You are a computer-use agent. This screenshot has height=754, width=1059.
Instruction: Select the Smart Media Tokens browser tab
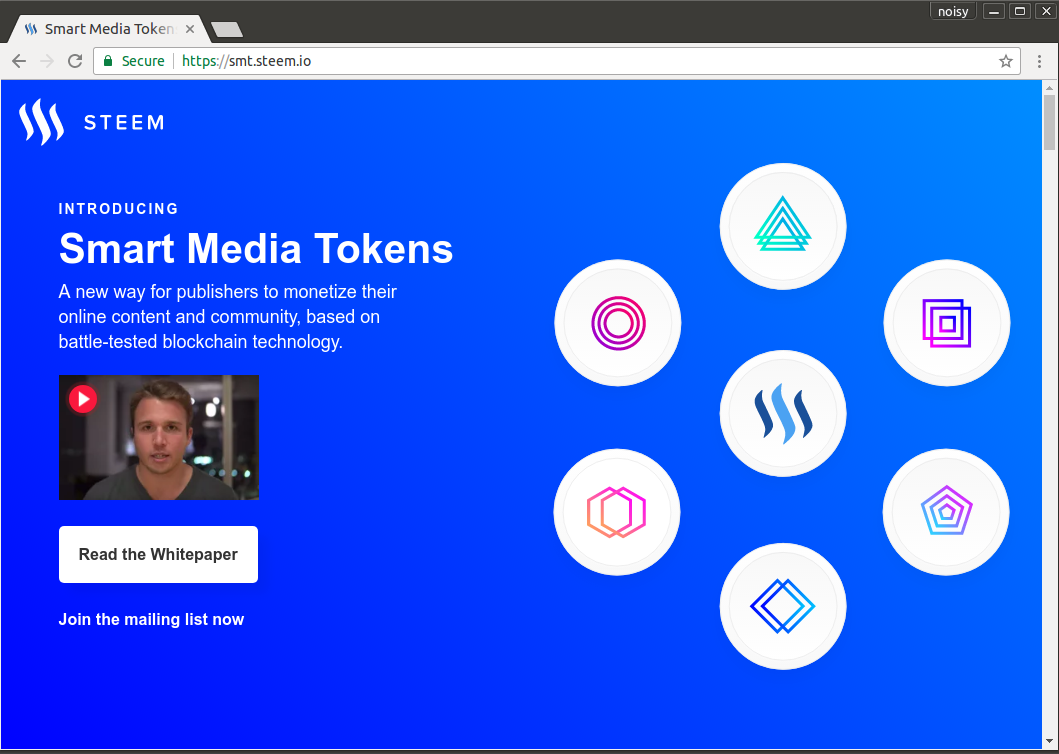click(109, 29)
